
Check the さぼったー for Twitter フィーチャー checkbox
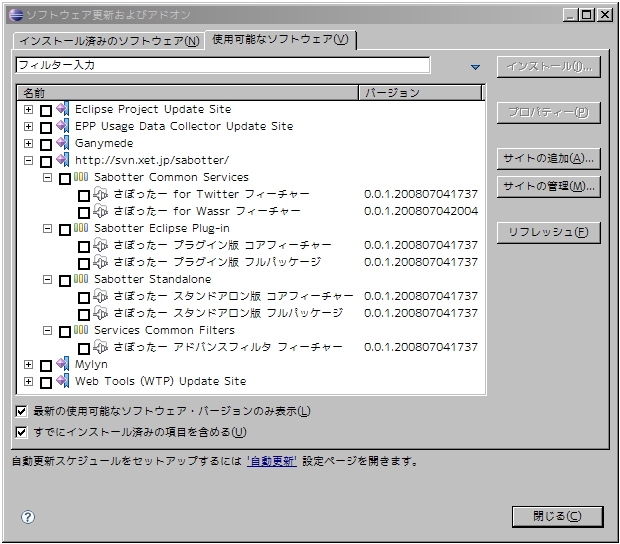(84, 196)
